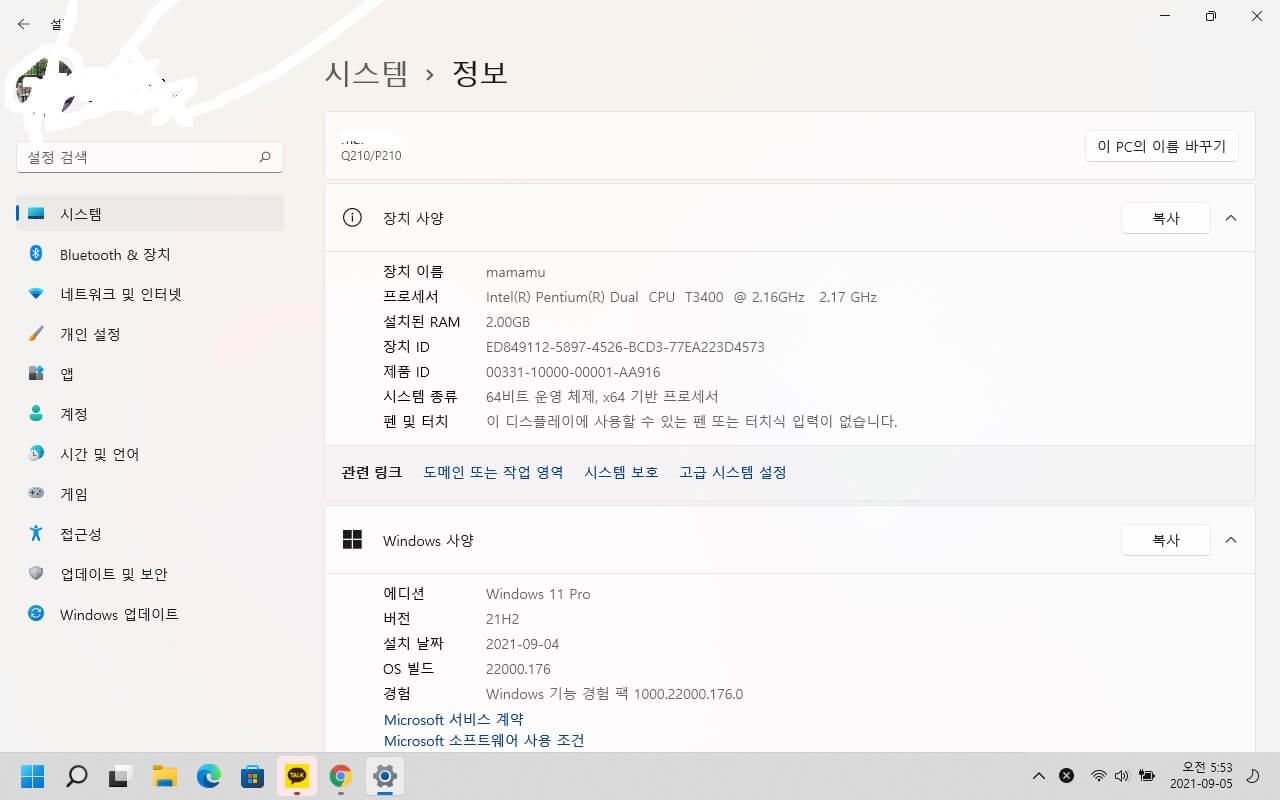
Task: Select 네트워크 및 인터넷 in the sidebar
Action: (150, 294)
